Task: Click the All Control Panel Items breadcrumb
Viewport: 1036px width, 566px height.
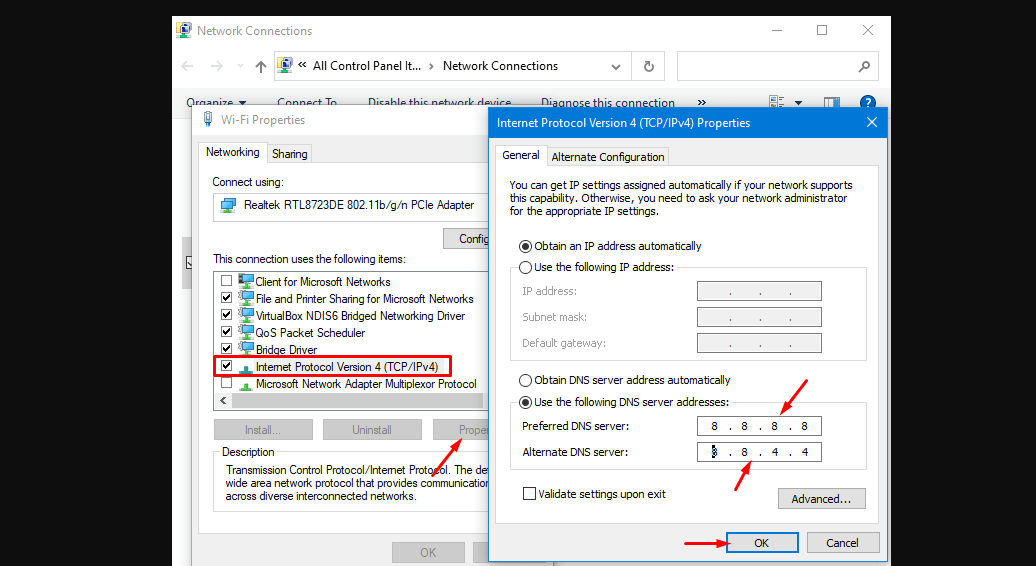Action: (367, 66)
